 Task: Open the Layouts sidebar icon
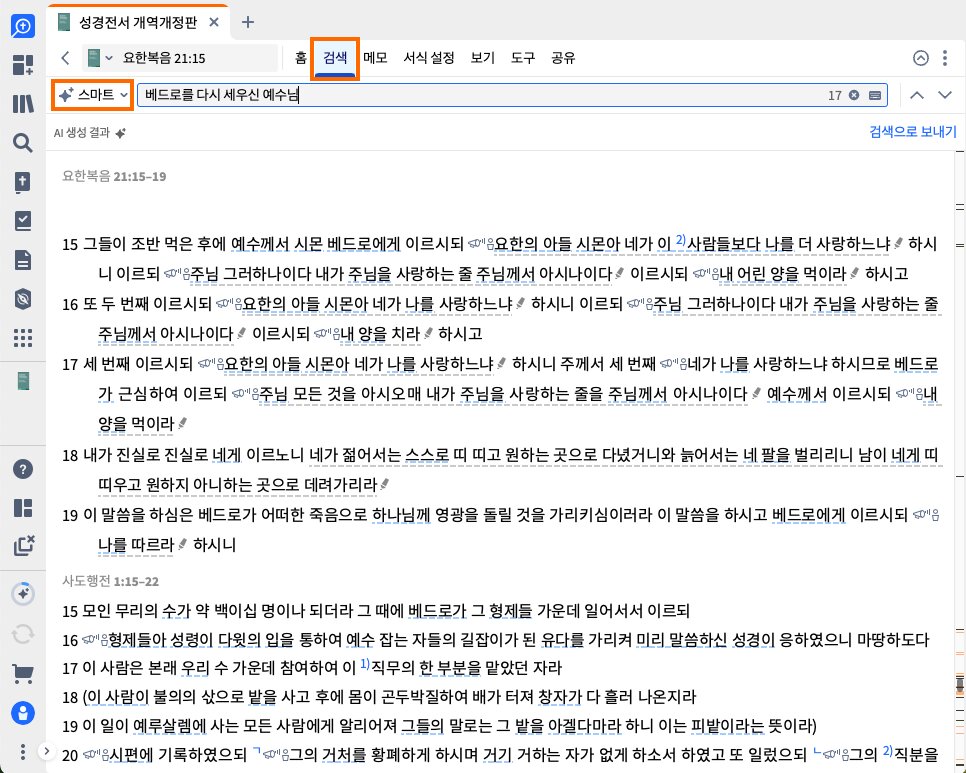pyautogui.click(x=23, y=508)
